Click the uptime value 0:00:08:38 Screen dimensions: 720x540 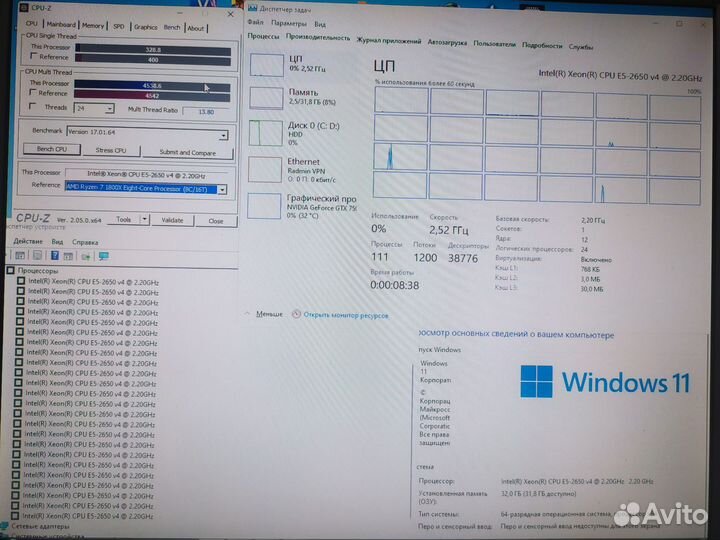coord(394,285)
